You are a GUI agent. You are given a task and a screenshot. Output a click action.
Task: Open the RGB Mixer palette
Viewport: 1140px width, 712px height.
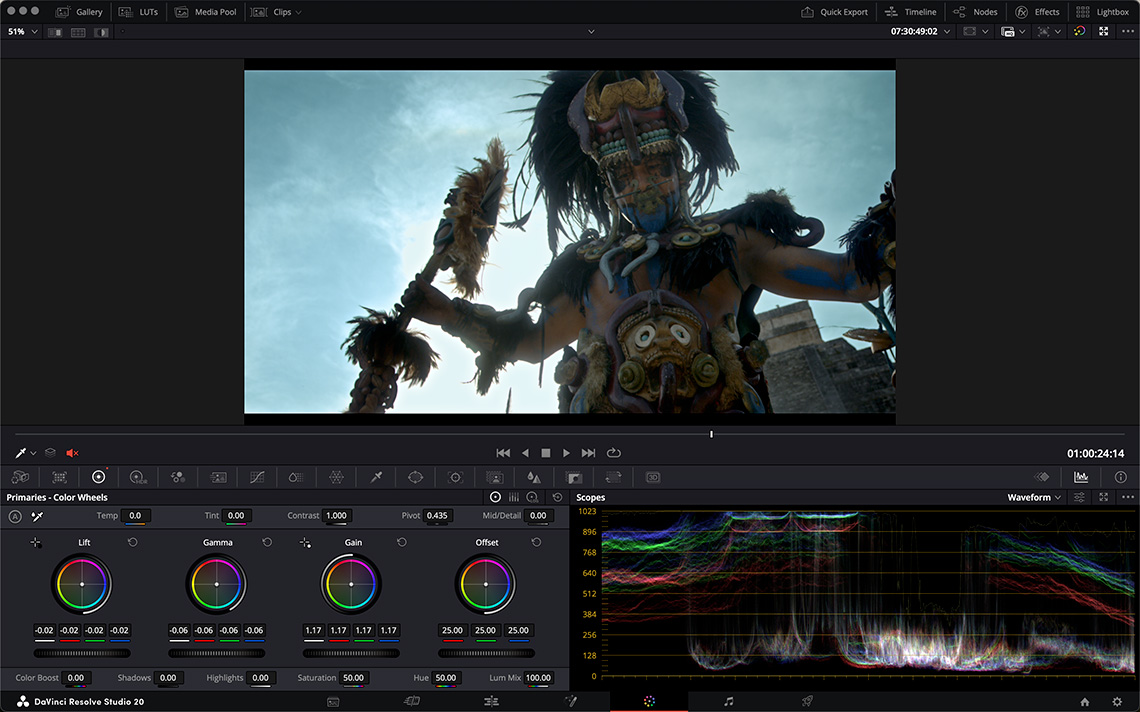[178, 478]
